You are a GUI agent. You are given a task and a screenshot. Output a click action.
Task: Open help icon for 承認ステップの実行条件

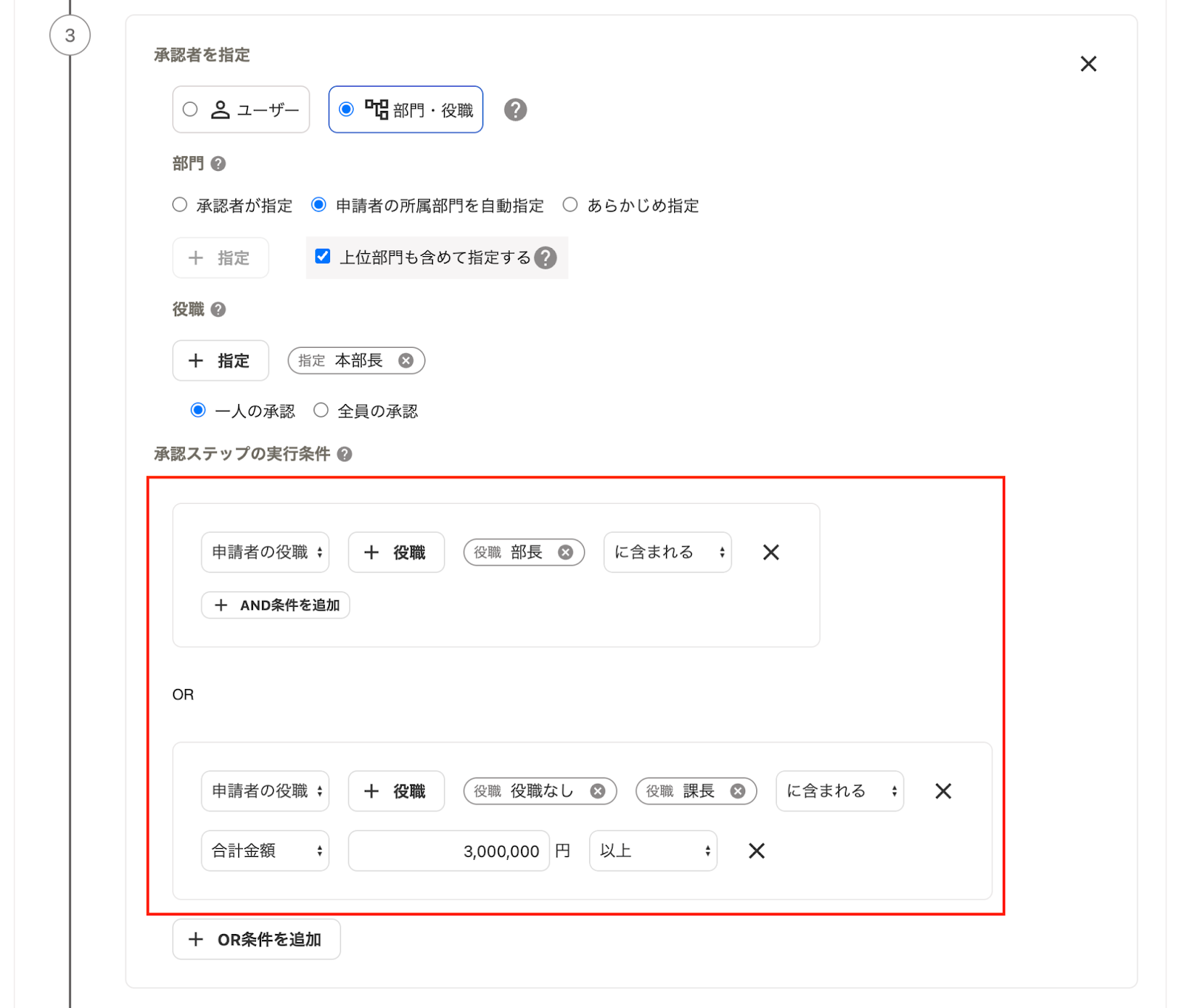pos(344,454)
